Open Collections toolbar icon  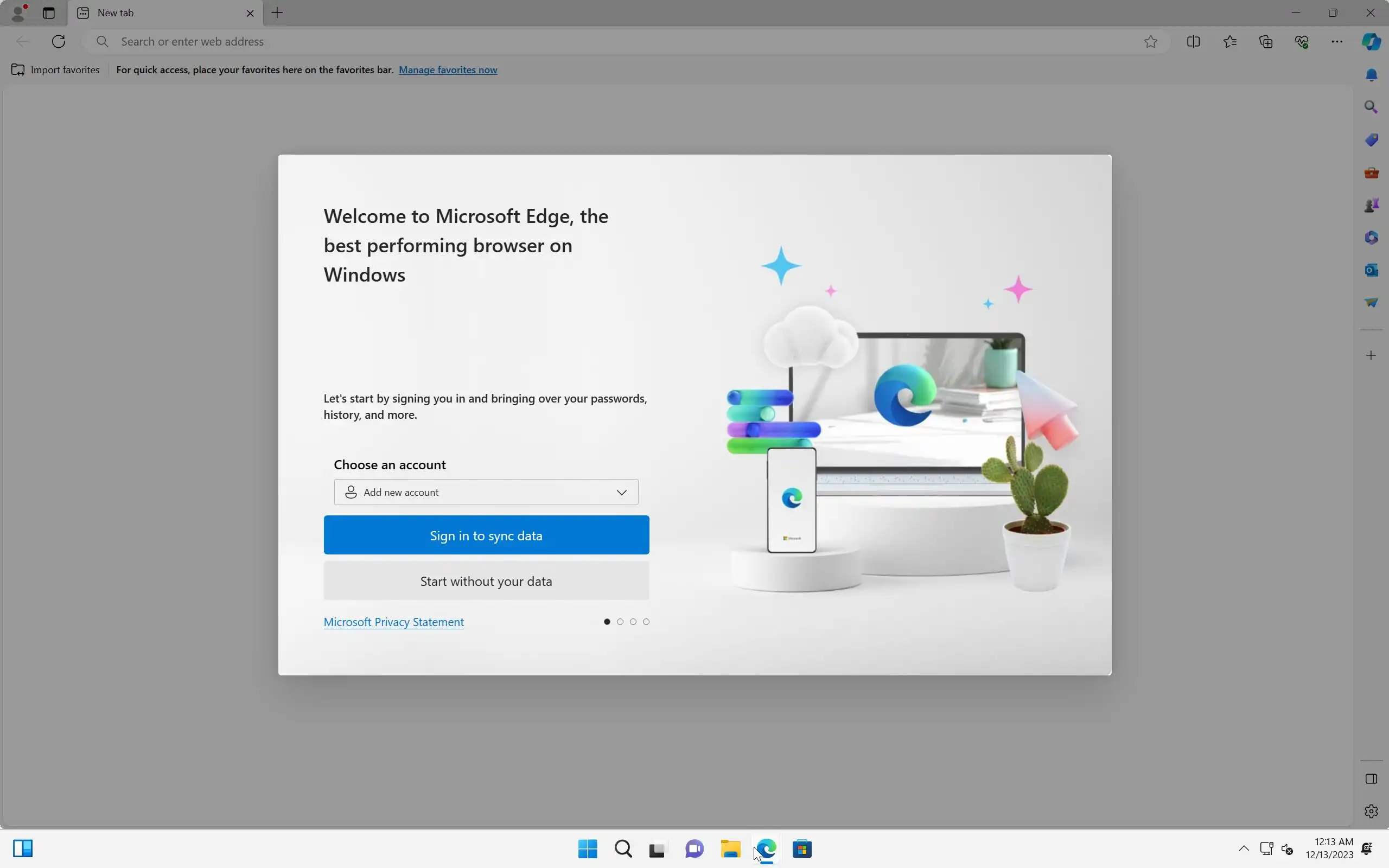(x=1266, y=41)
